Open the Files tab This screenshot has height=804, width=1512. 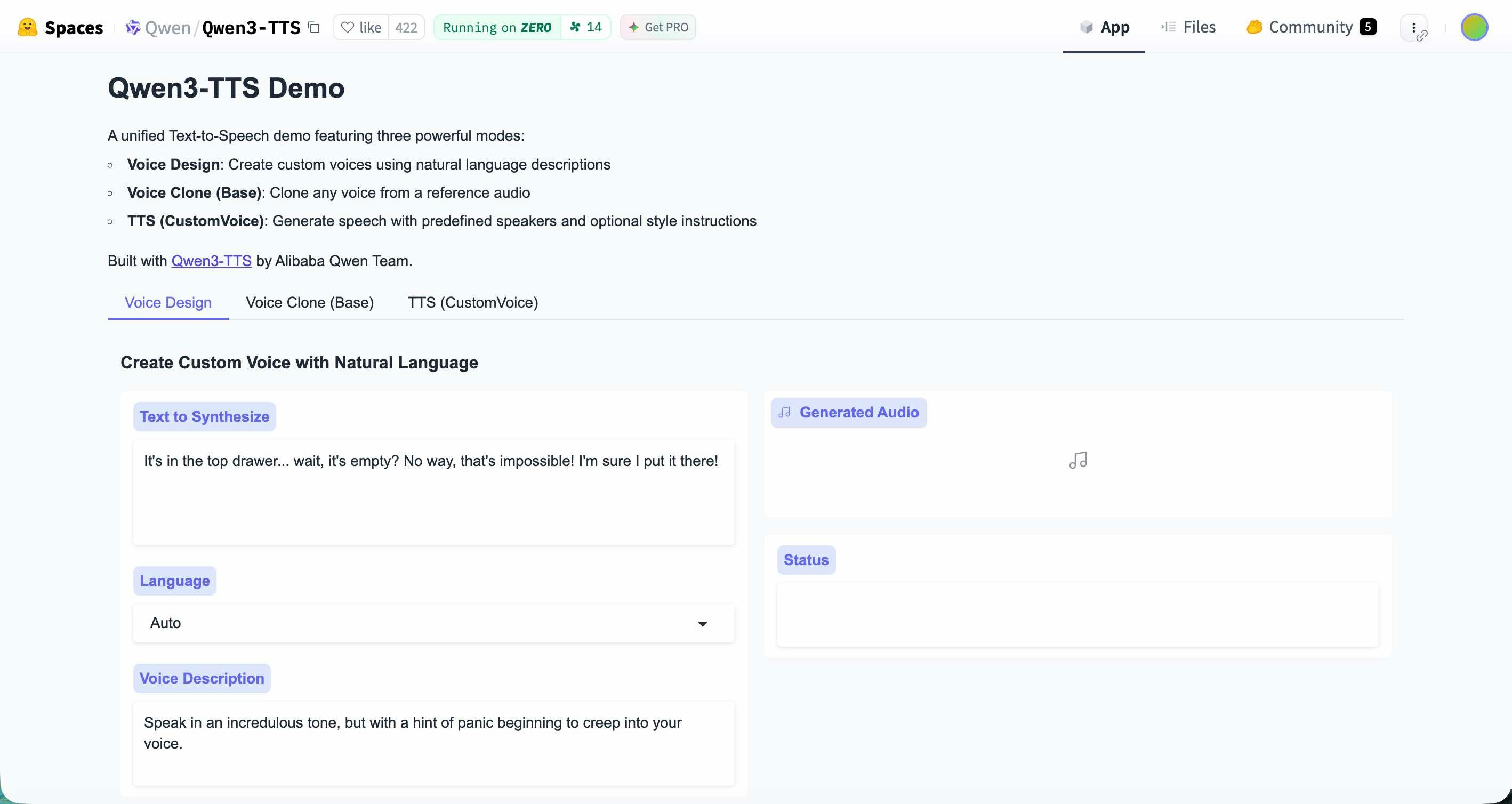click(1188, 28)
